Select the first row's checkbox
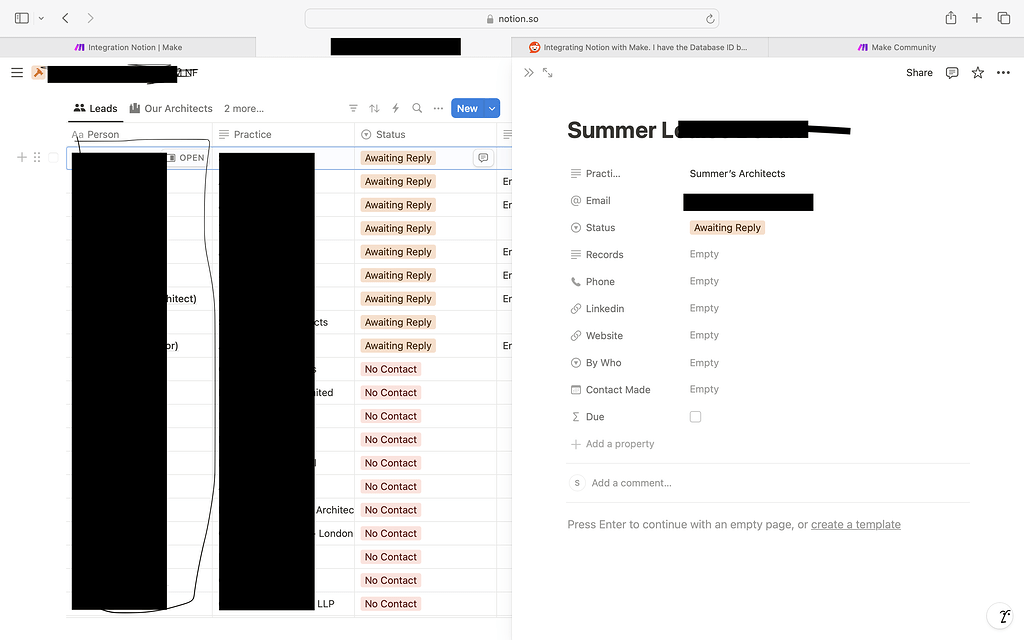The image size is (1024, 640). (x=55, y=157)
